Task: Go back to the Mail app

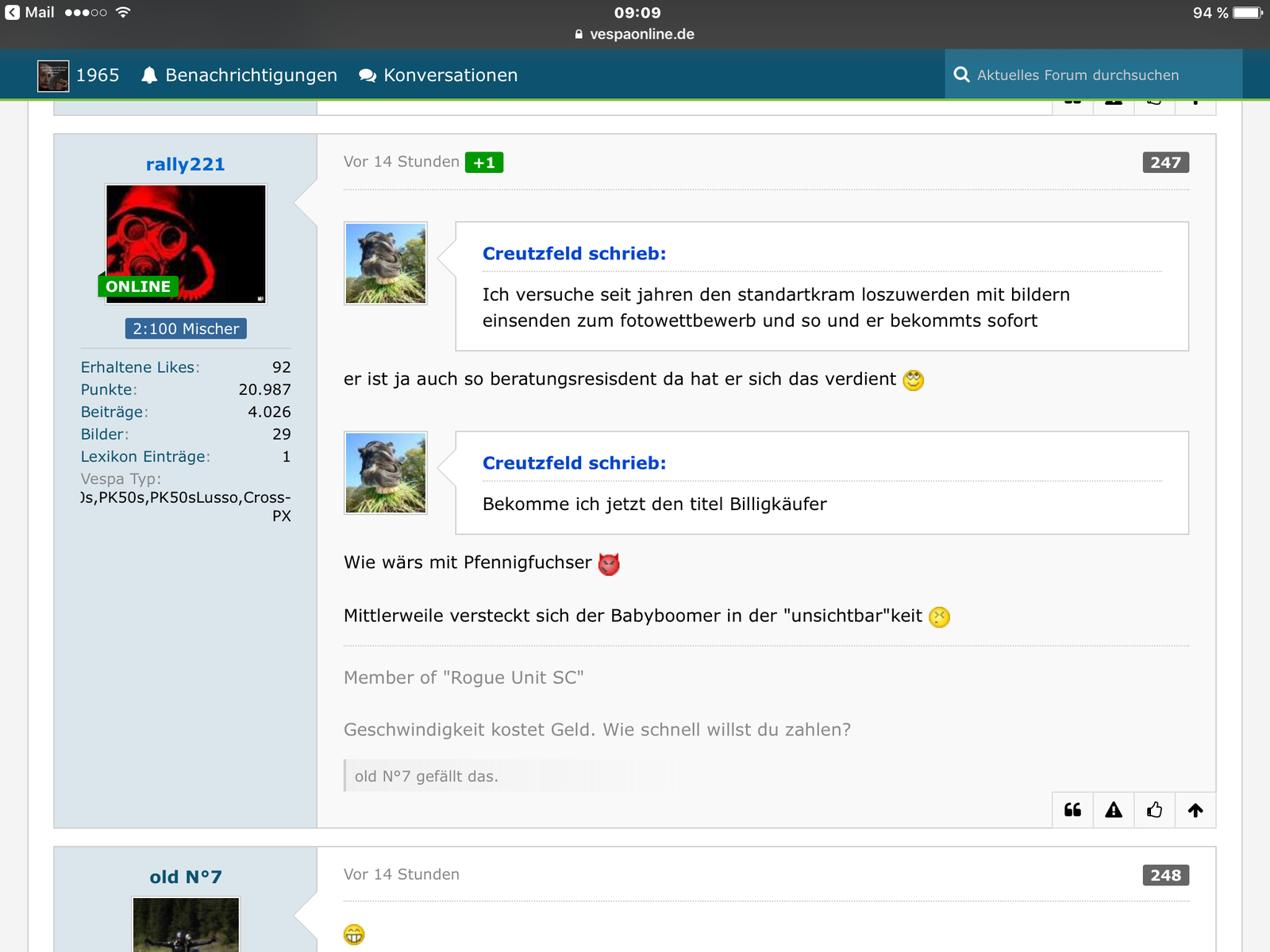Action: 30,13
